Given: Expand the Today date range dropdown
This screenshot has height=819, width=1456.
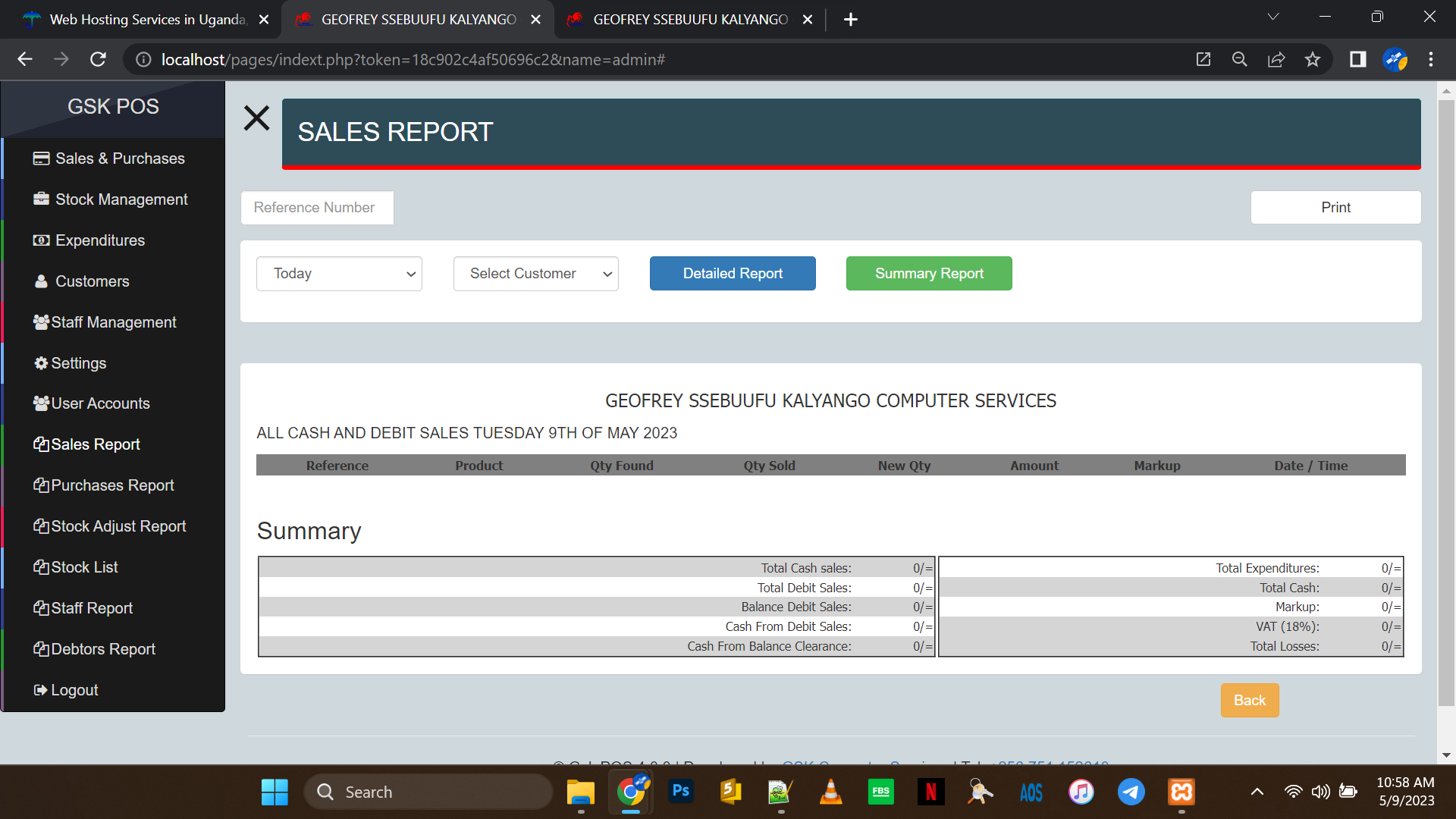Looking at the screenshot, I should [339, 274].
